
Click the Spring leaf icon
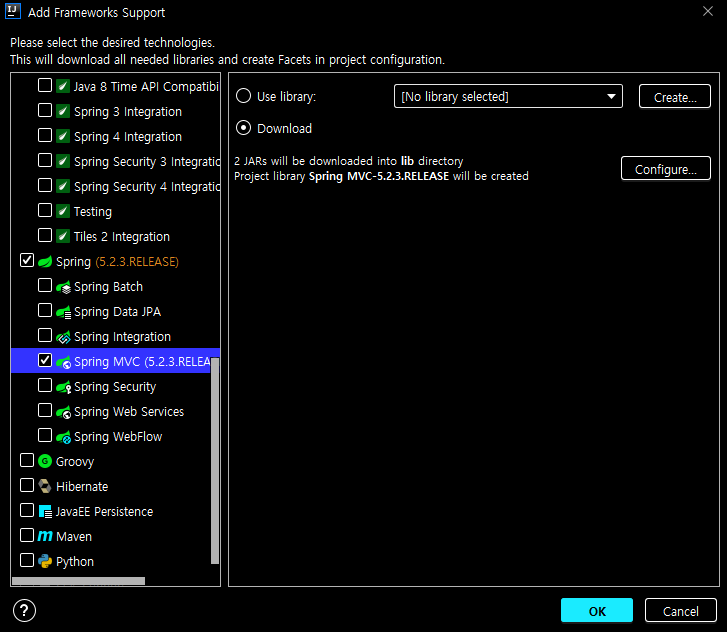point(45,262)
